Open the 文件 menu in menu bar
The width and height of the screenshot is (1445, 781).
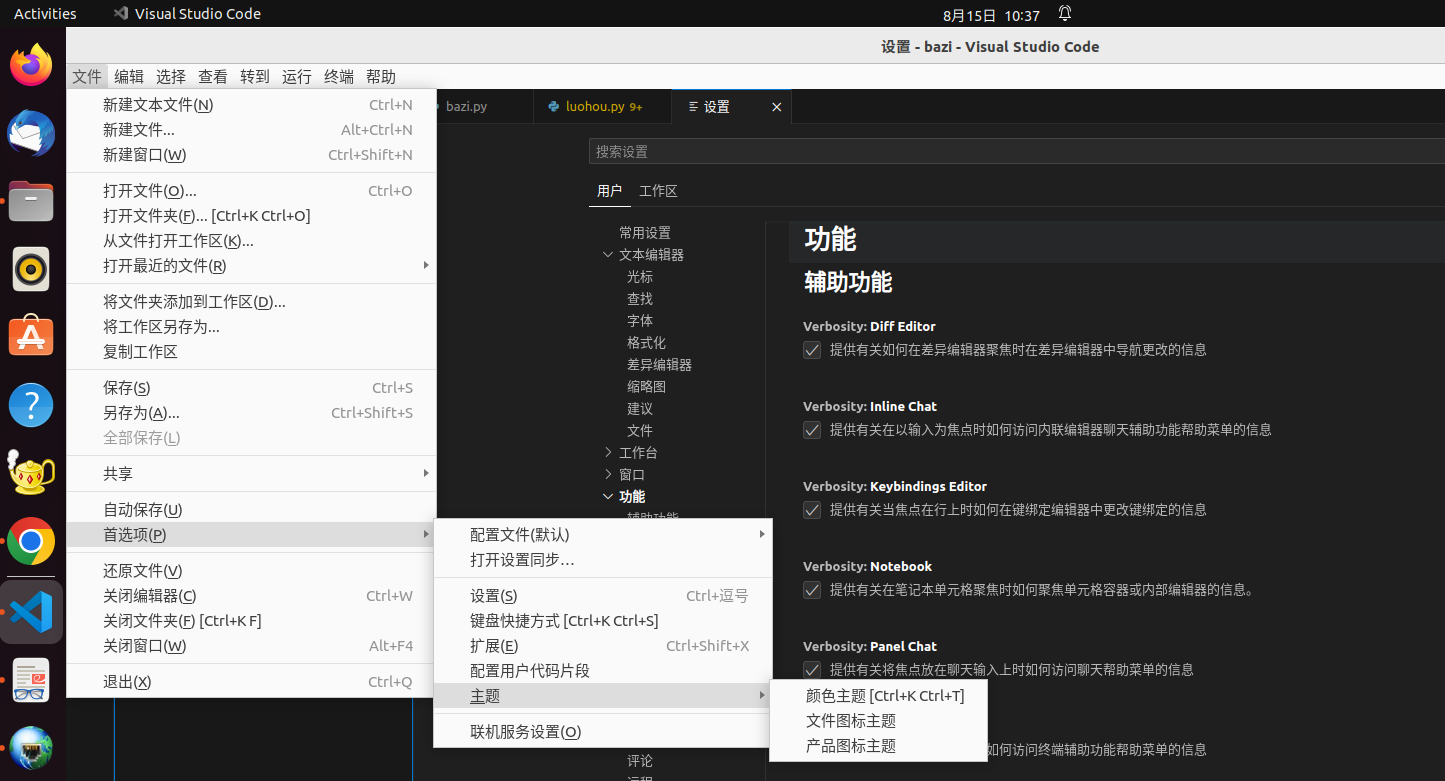87,77
